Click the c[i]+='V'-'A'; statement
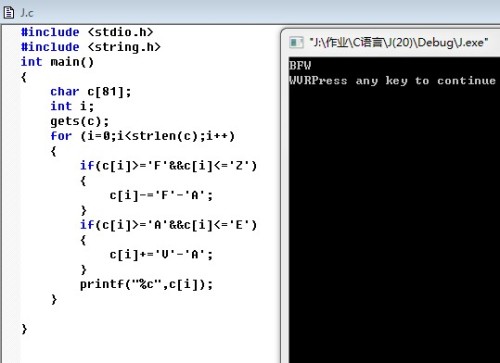 (x=161, y=255)
